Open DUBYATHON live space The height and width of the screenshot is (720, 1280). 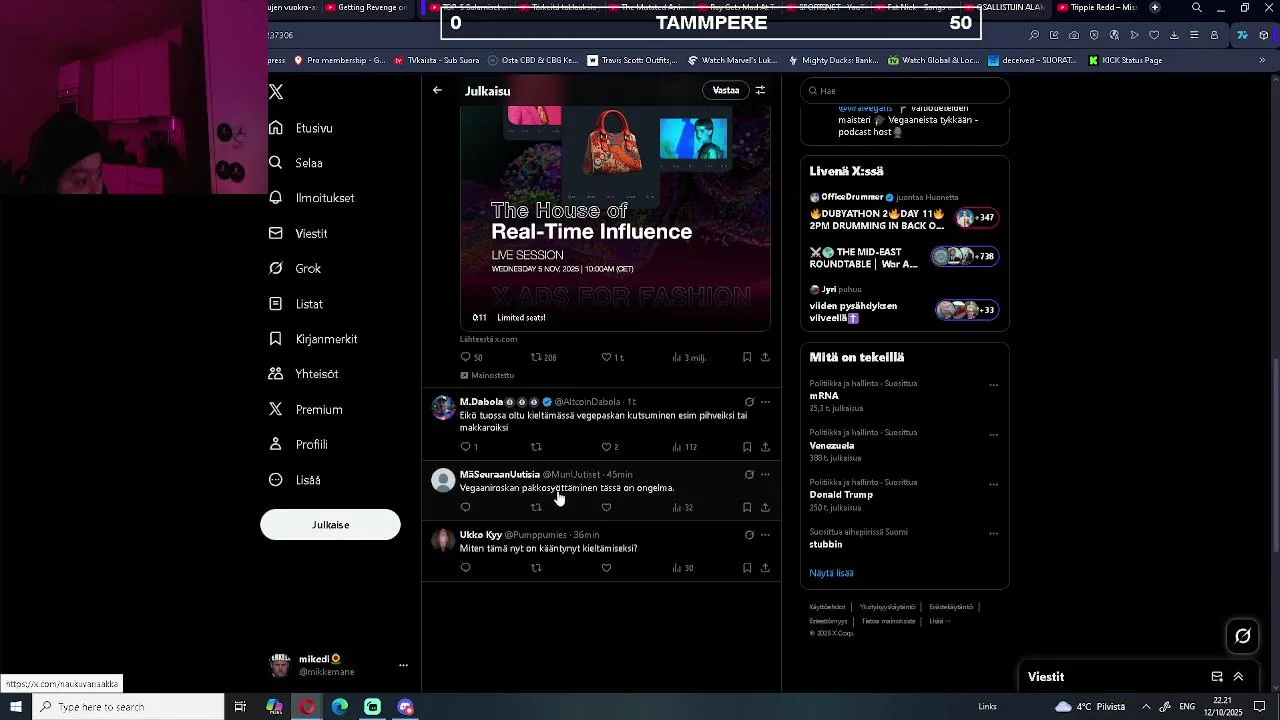point(904,212)
